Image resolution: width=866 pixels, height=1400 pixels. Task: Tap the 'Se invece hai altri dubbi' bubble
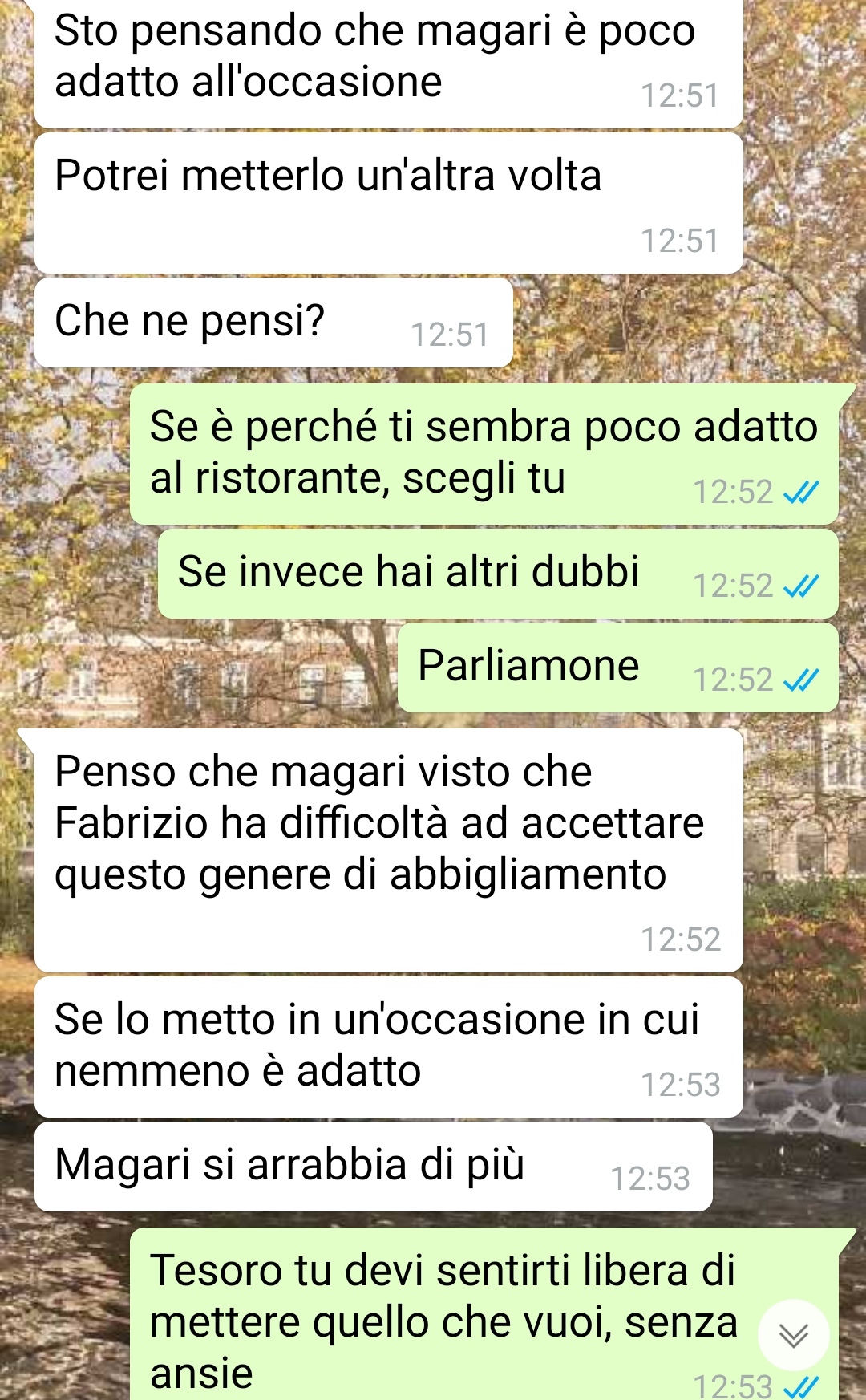click(498, 573)
